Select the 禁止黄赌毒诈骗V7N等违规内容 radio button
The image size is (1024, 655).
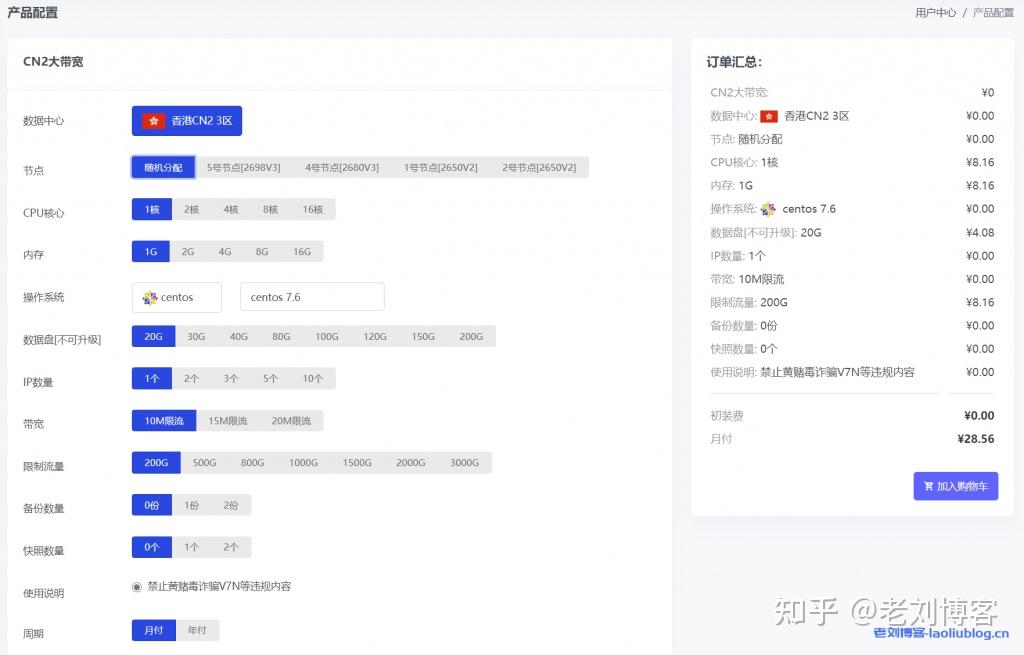pos(136,587)
